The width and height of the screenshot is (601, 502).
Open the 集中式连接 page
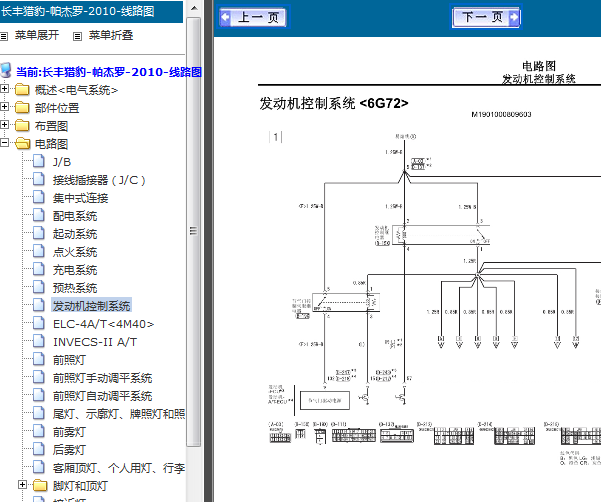pyautogui.click(x=80, y=198)
